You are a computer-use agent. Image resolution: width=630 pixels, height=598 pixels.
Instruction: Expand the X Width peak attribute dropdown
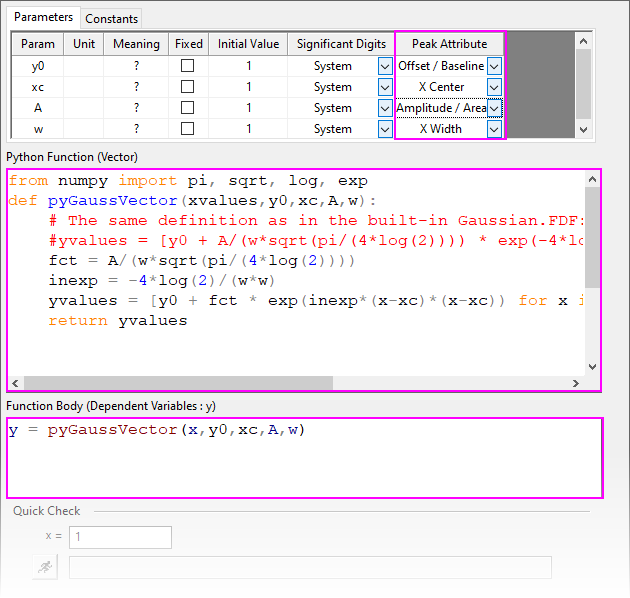click(x=493, y=129)
